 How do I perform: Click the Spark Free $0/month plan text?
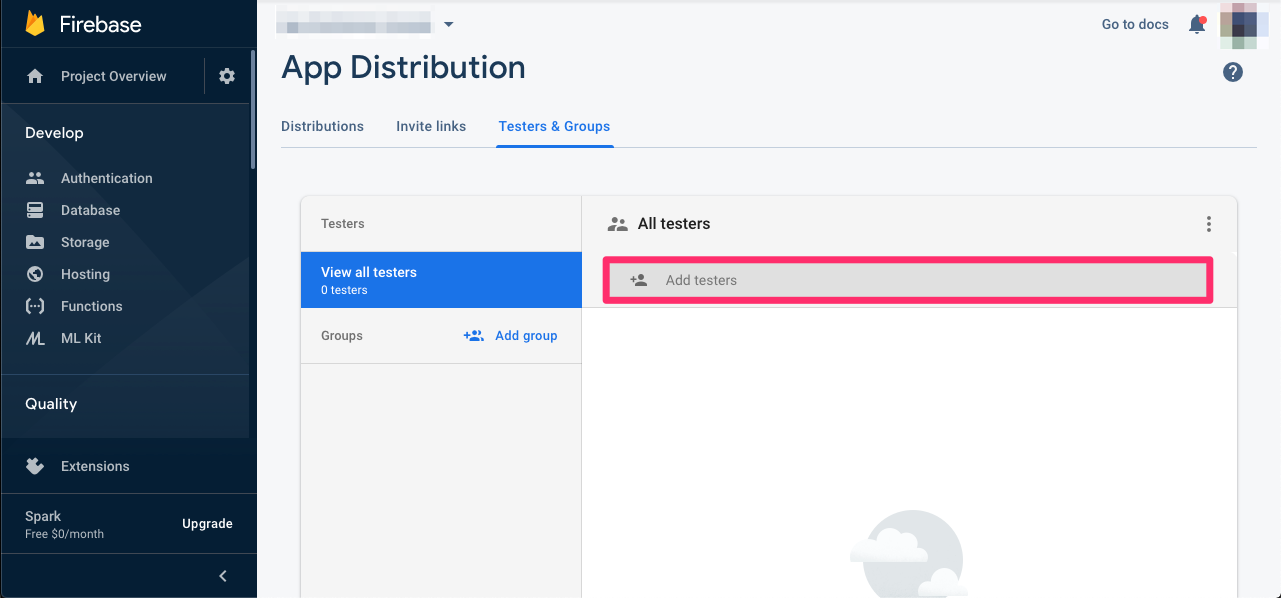point(64,524)
